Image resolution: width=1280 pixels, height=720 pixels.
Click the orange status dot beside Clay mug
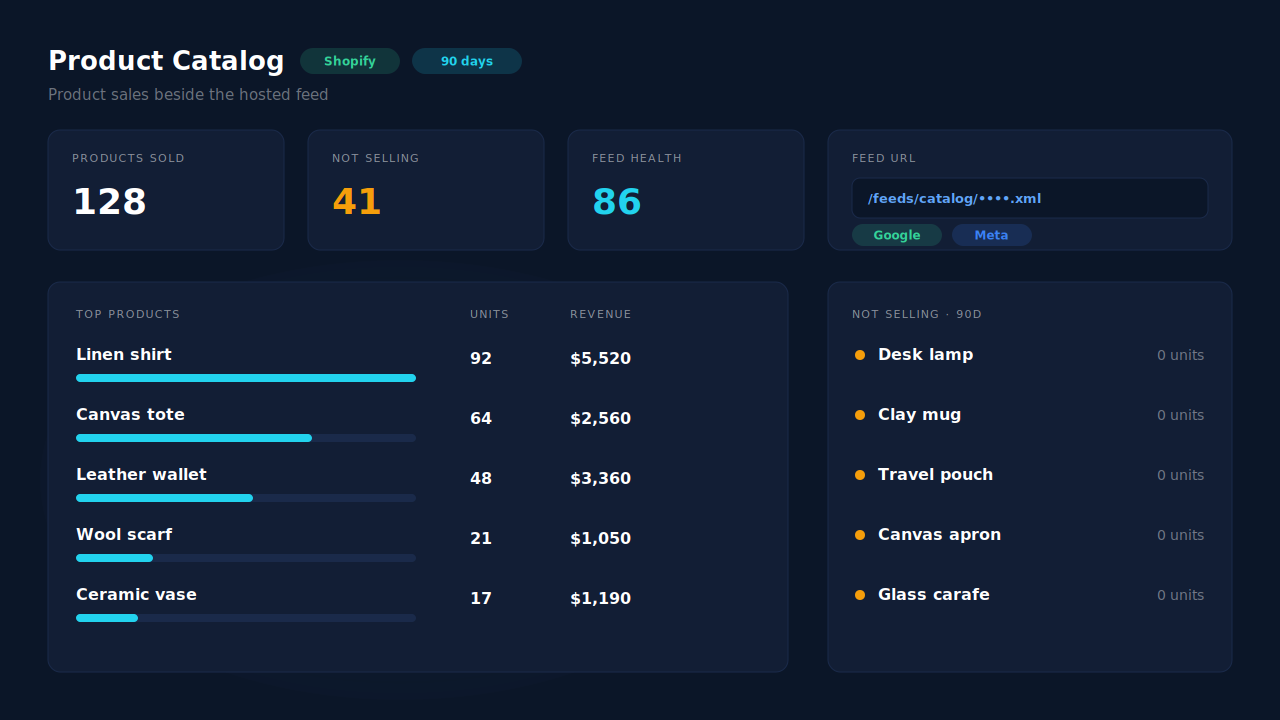pos(860,415)
